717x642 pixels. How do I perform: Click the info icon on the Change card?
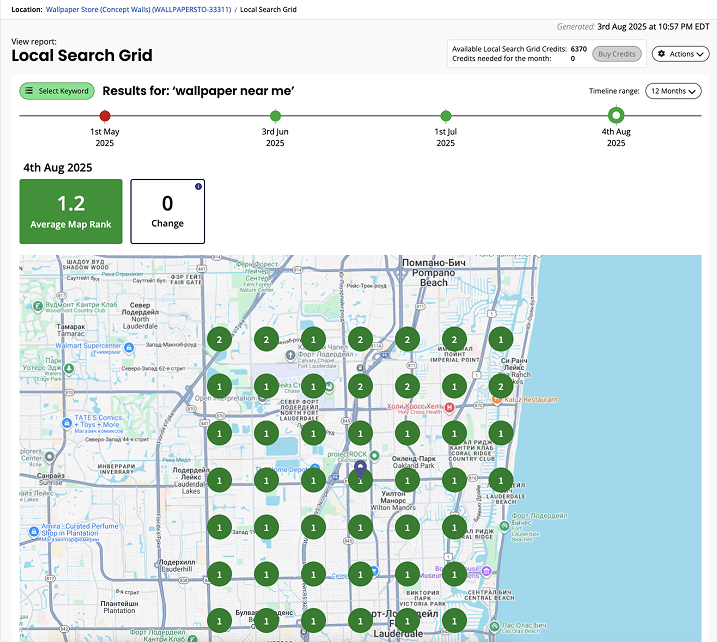(x=198, y=187)
